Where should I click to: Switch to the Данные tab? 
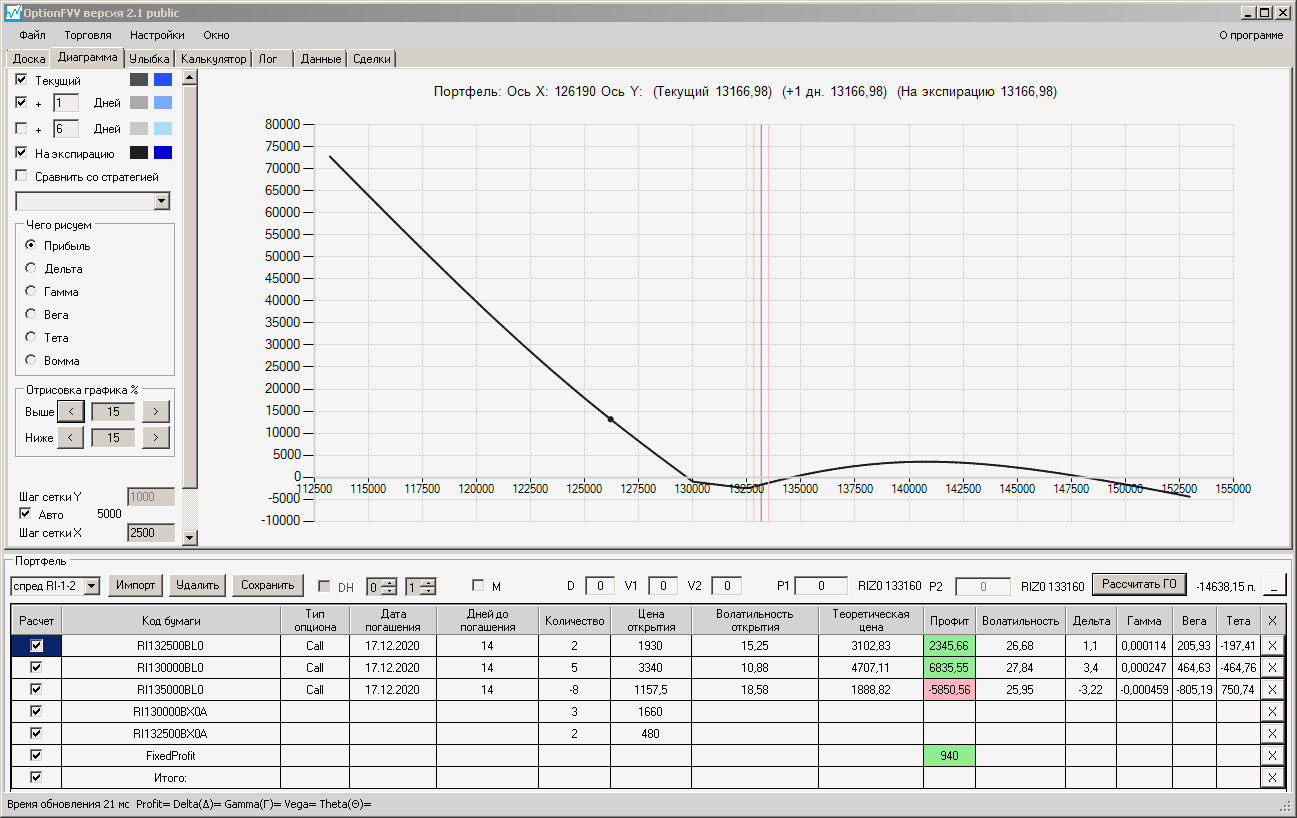point(321,59)
